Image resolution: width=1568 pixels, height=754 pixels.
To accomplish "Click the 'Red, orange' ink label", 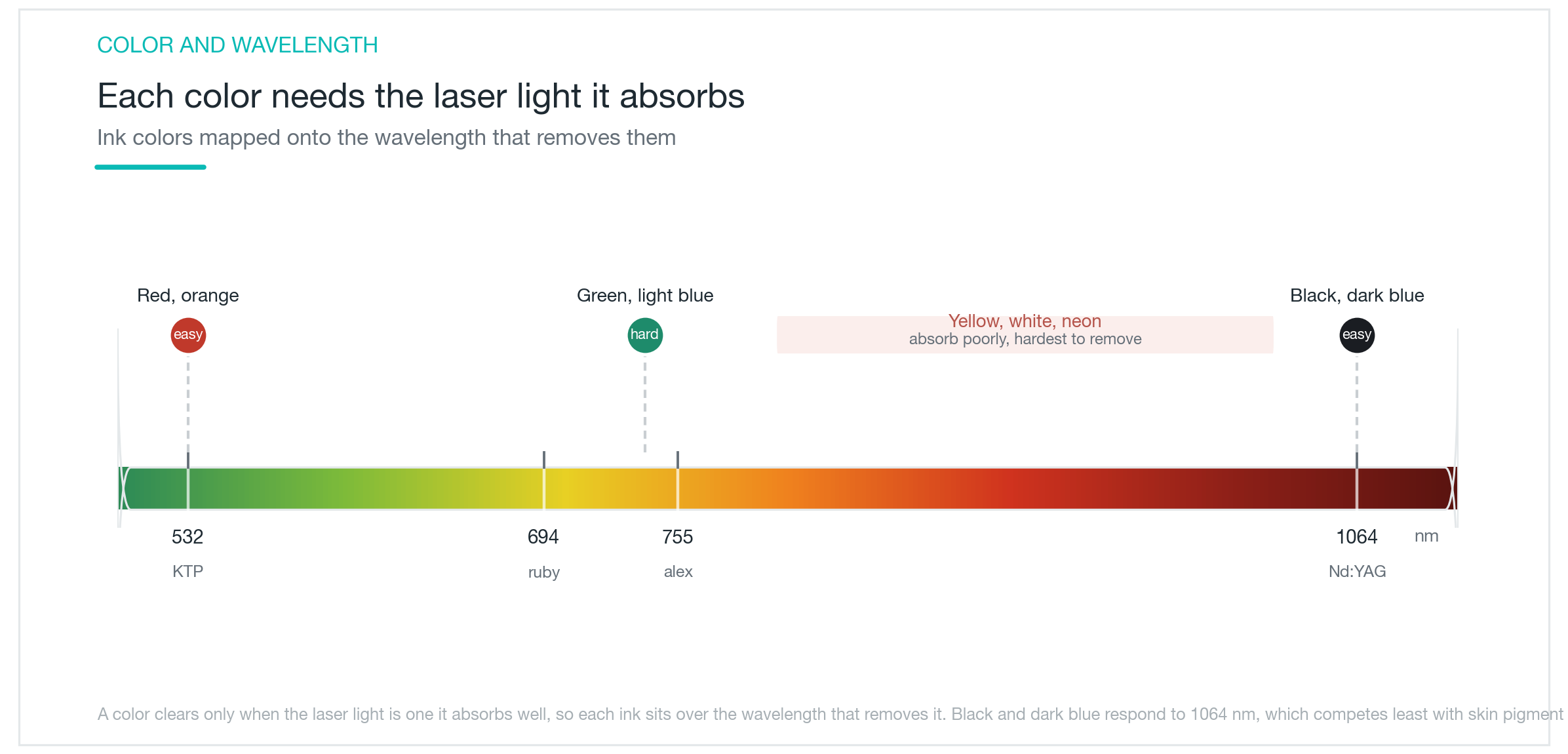I will coord(188,296).
